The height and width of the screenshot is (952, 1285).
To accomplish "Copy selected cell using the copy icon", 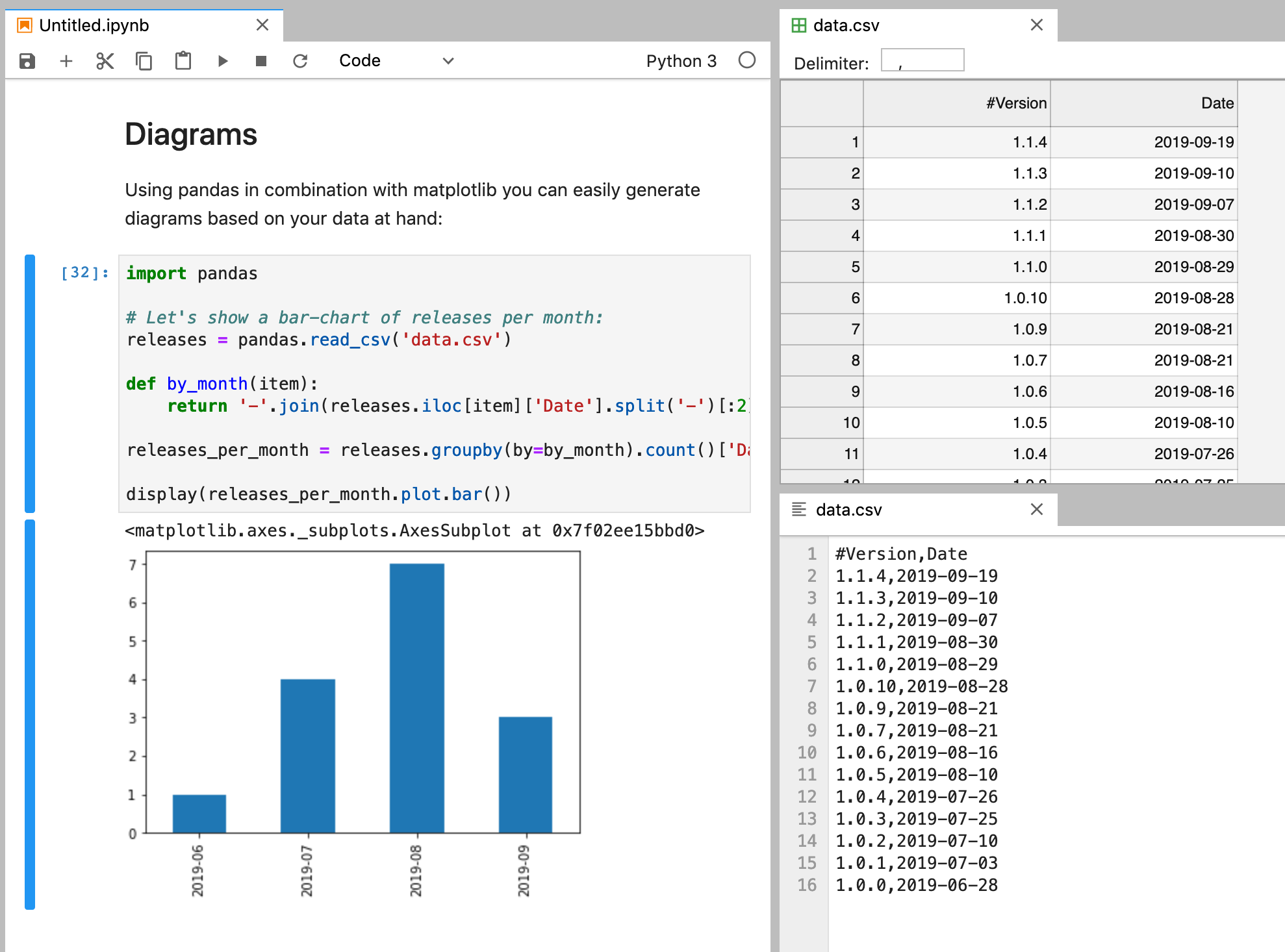I will [x=144, y=61].
